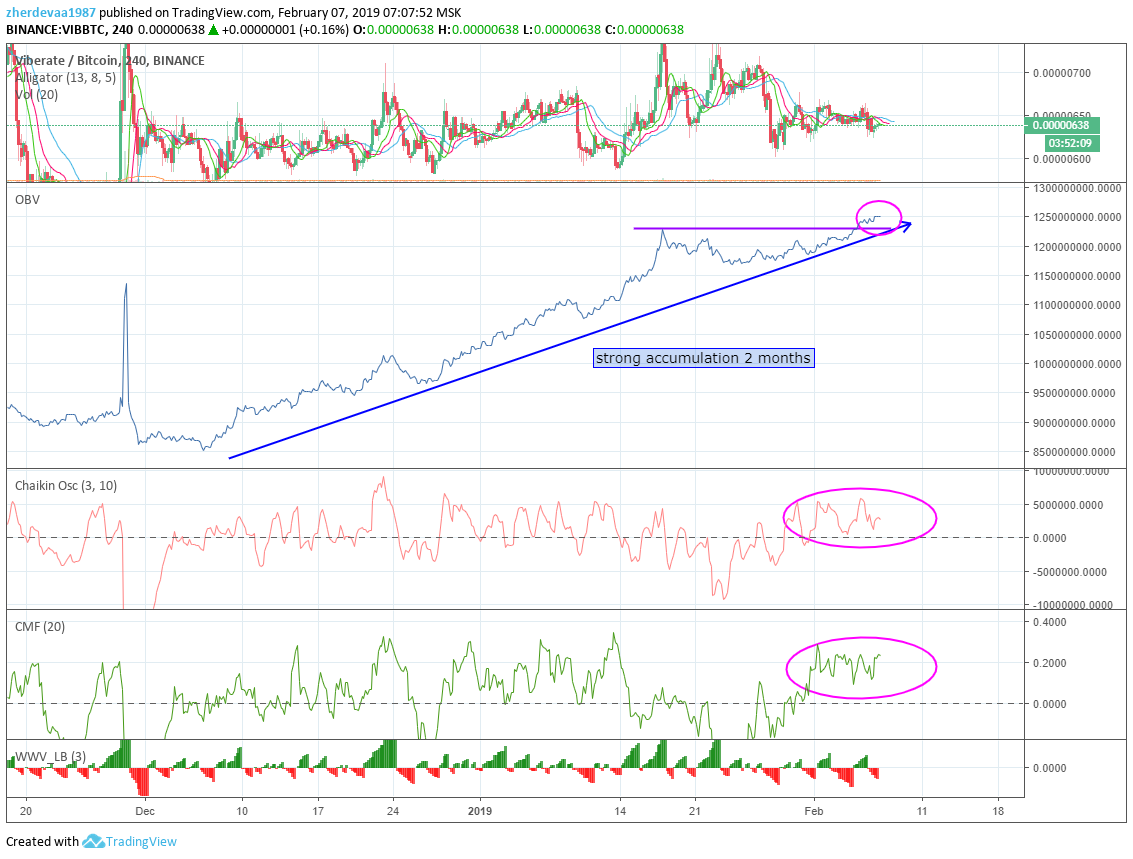Image resolution: width=1133 pixels, height=859 pixels.
Task: Click the 0.2000 CMF axis value
Action: tap(1049, 663)
